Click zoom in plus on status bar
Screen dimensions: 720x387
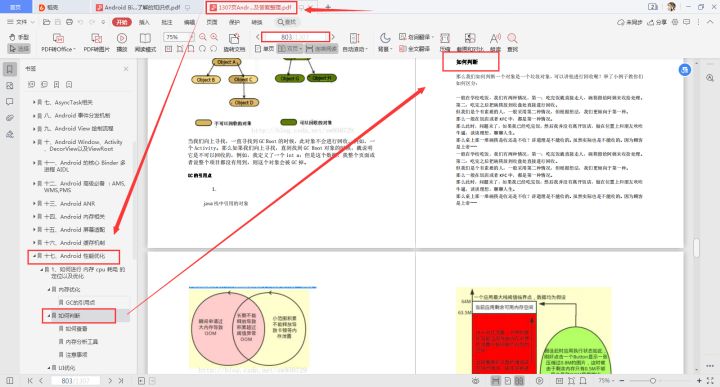point(699,381)
